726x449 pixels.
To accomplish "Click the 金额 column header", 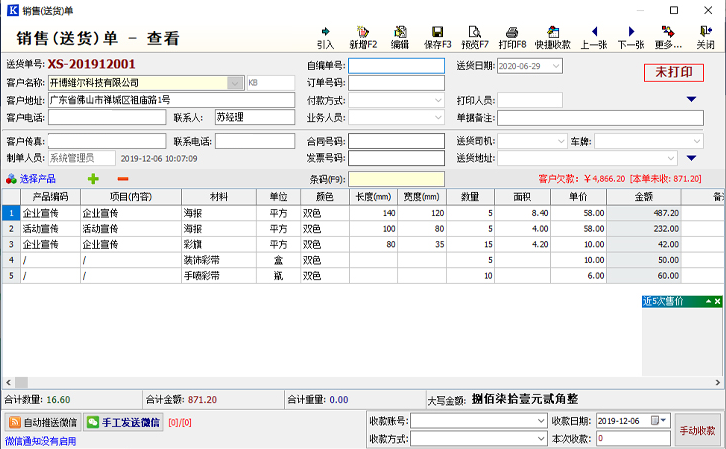I will tap(644, 197).
